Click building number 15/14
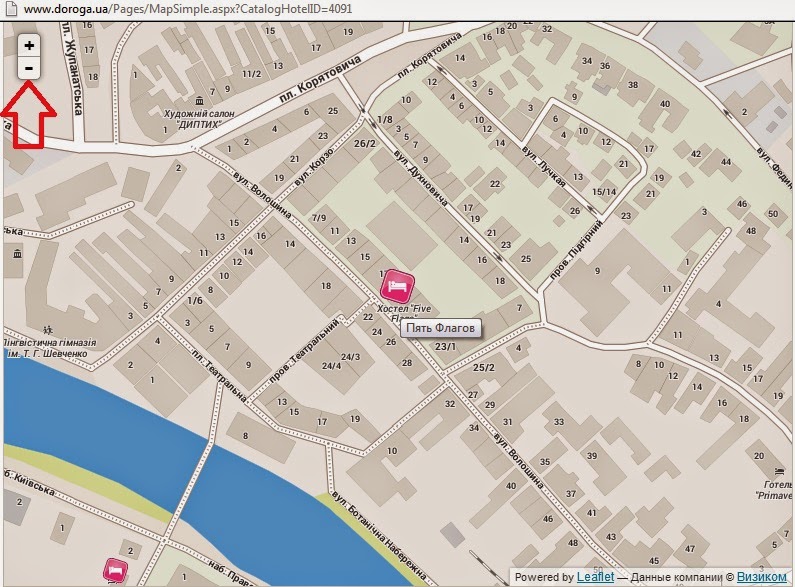Image resolution: width=795 pixels, height=587 pixels. click(604, 192)
